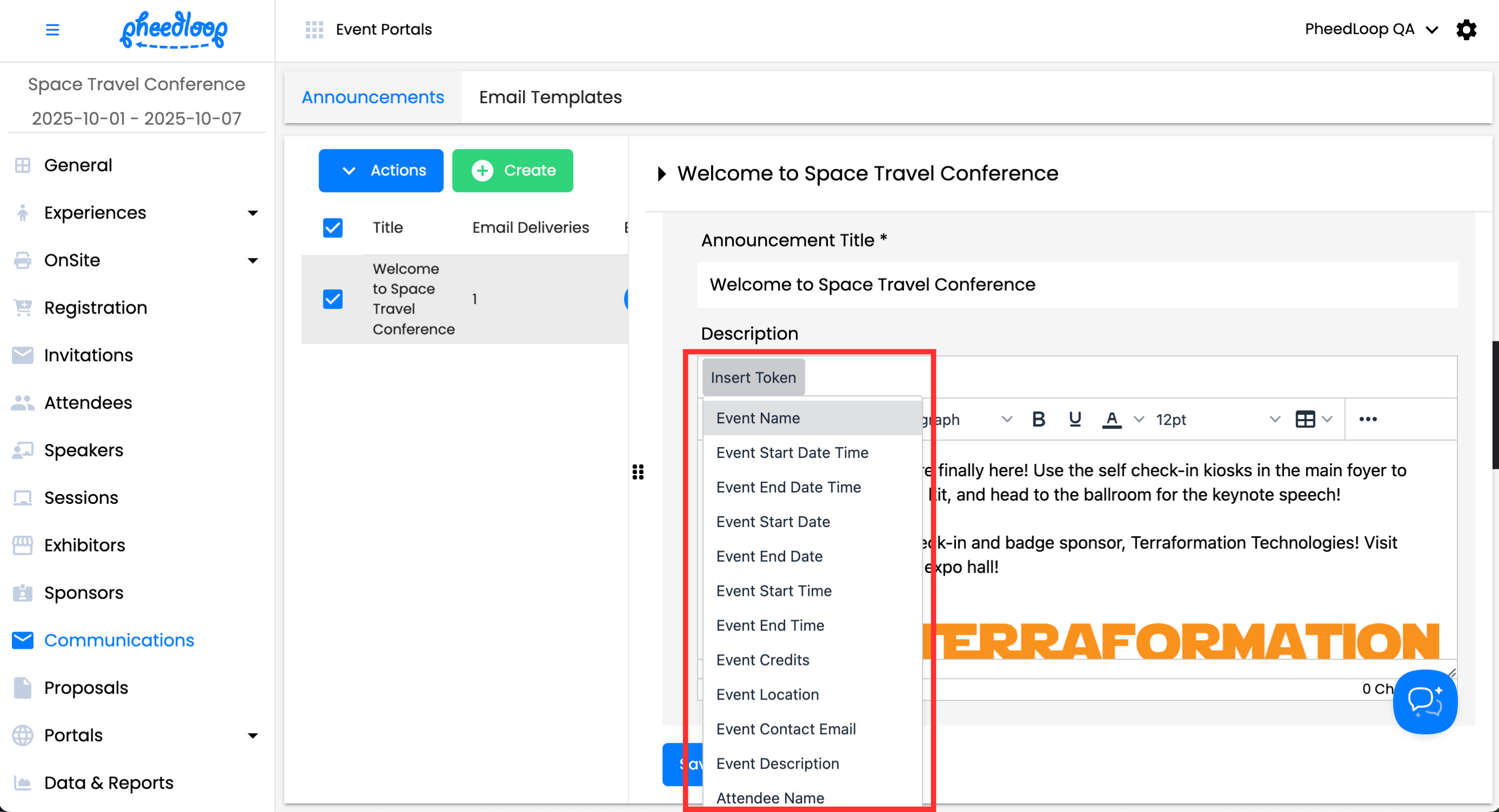This screenshot has width=1499, height=812.
Task: Show more editor options ellipsis
Action: pos(1368,419)
